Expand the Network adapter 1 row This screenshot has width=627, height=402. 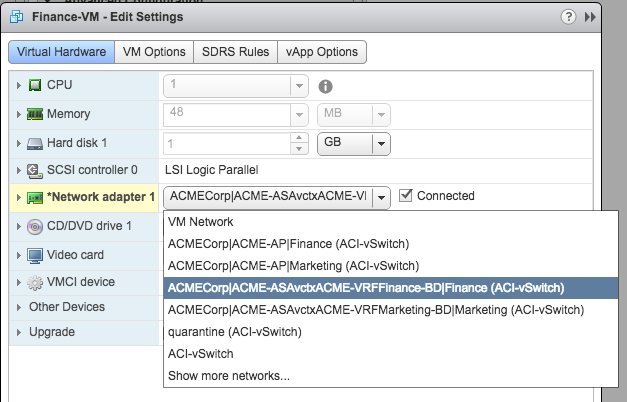click(18, 197)
